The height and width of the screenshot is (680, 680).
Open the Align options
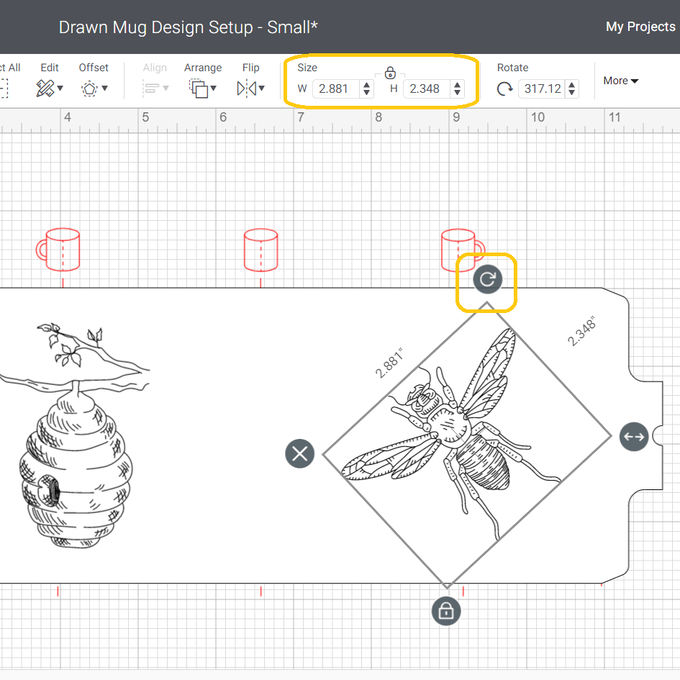tap(154, 88)
